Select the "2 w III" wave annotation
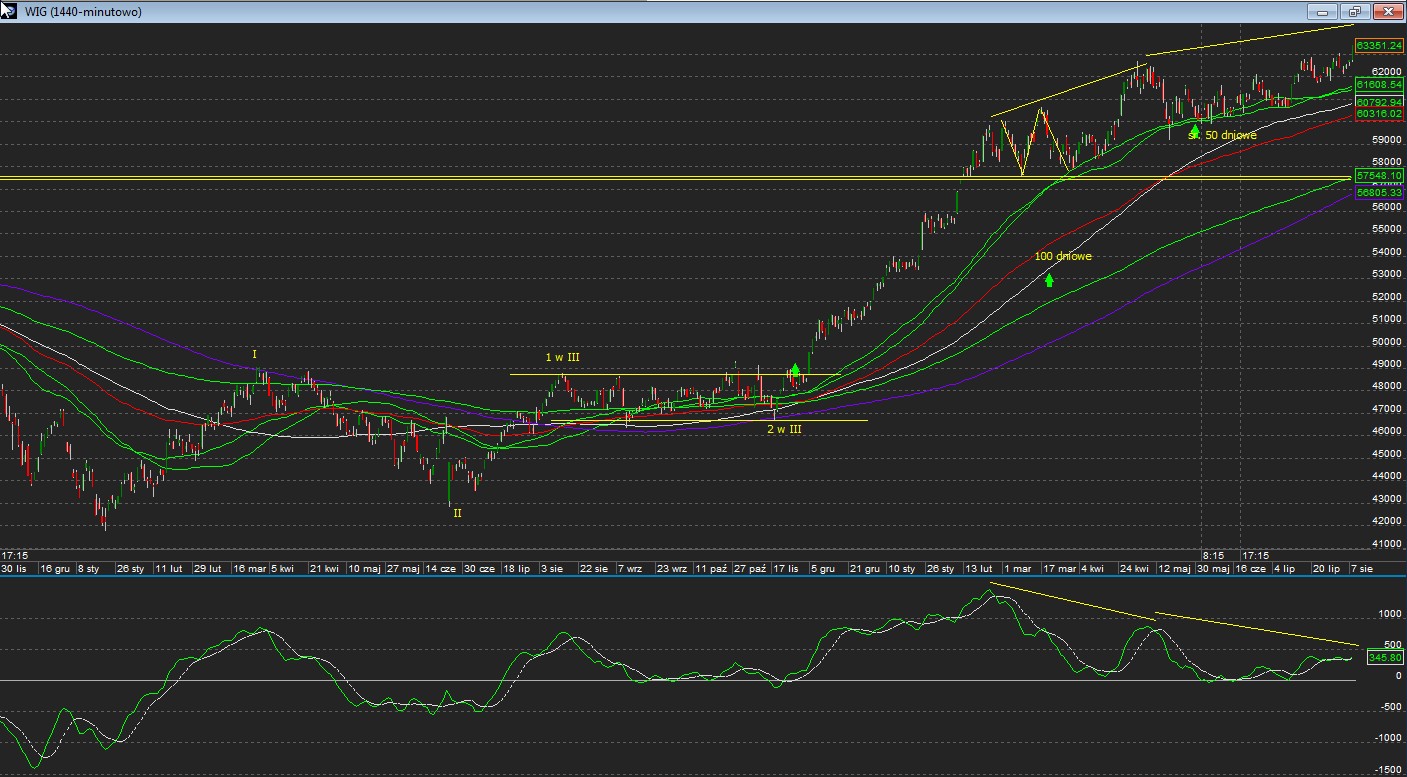The height and width of the screenshot is (777, 1407). click(x=784, y=429)
